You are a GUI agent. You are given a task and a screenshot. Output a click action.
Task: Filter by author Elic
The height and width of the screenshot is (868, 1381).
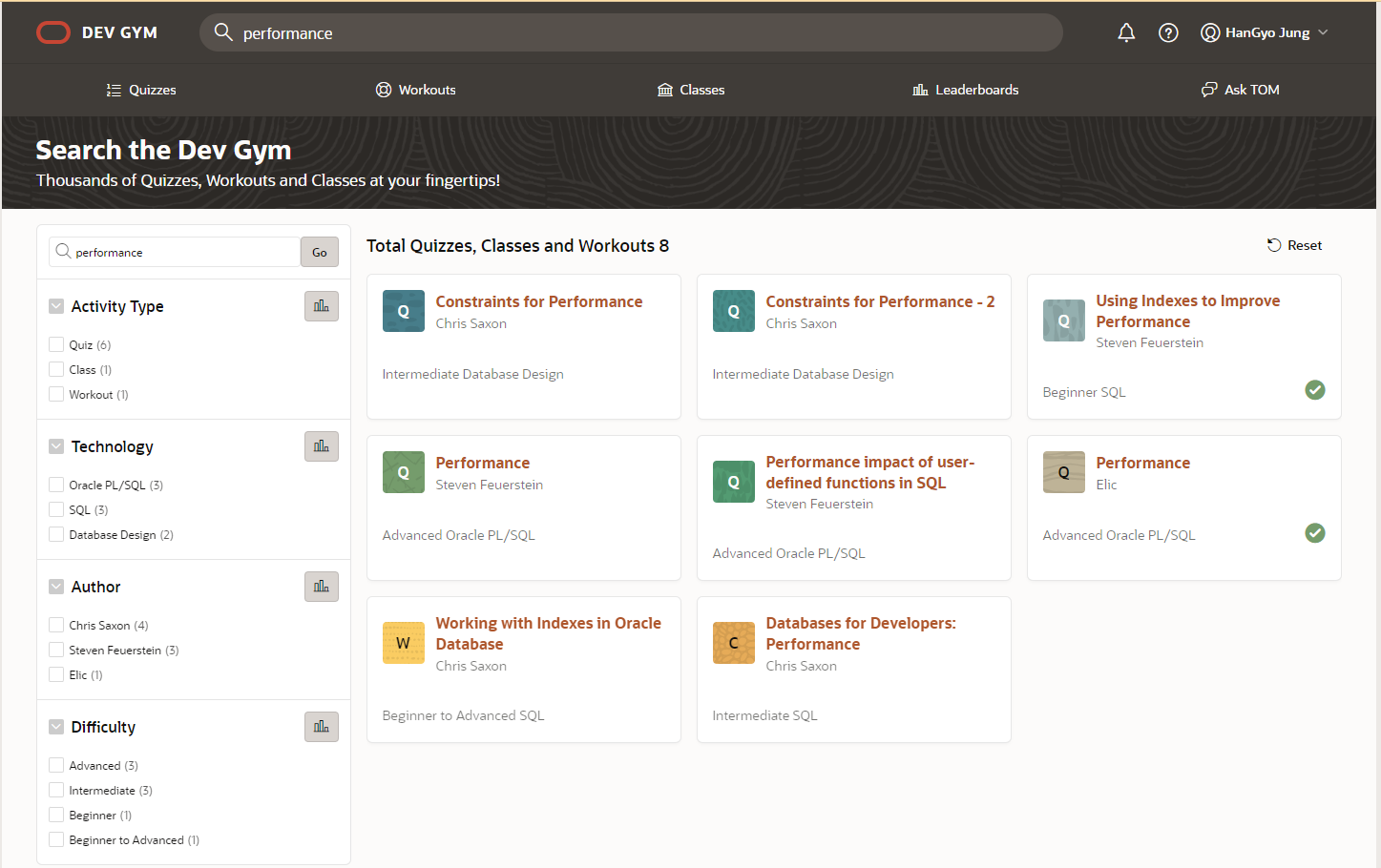point(56,674)
